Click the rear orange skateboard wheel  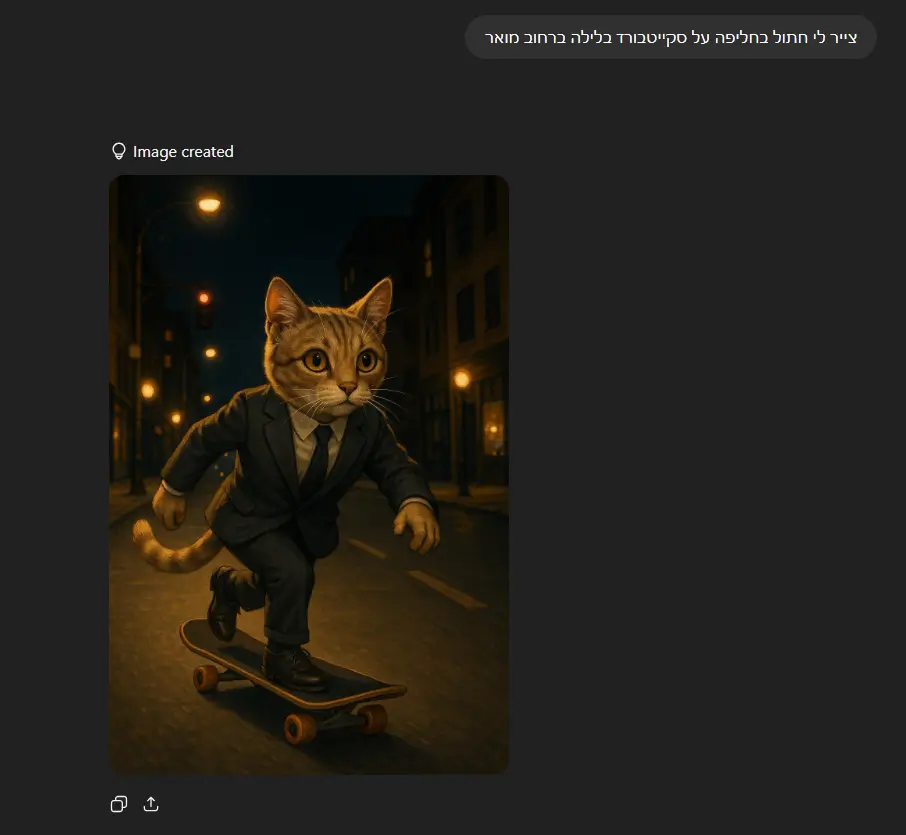[x=205, y=678]
